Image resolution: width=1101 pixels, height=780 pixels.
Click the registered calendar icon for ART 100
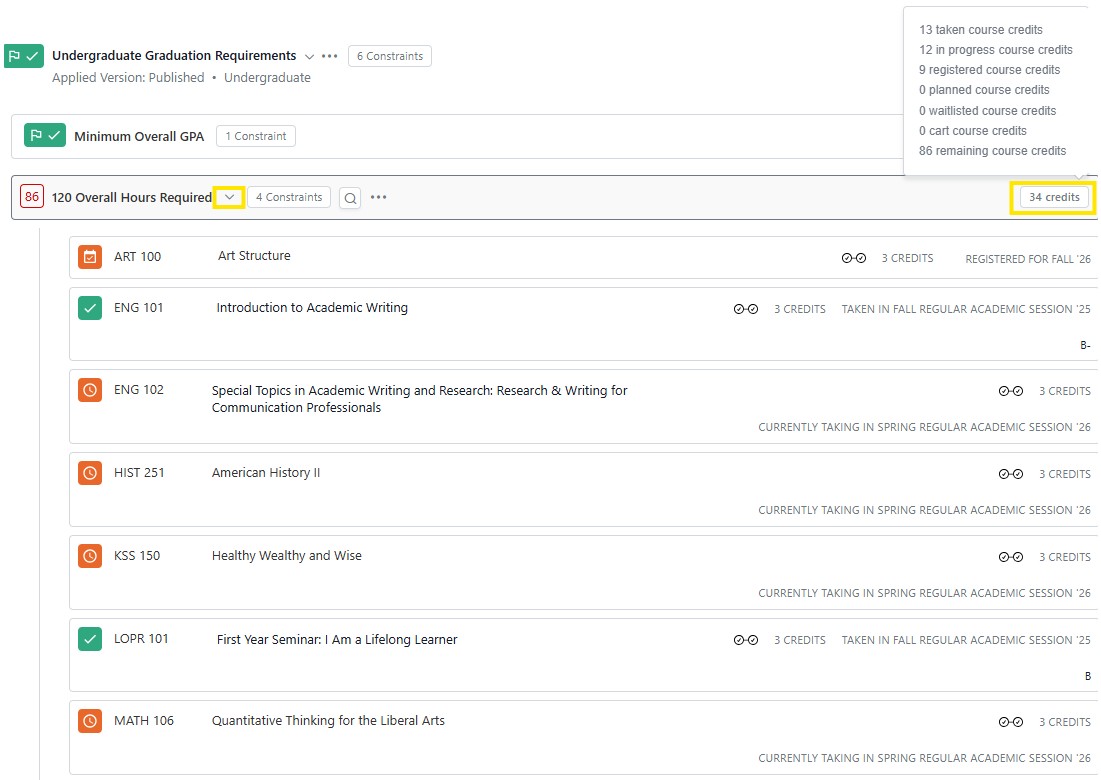[90, 257]
